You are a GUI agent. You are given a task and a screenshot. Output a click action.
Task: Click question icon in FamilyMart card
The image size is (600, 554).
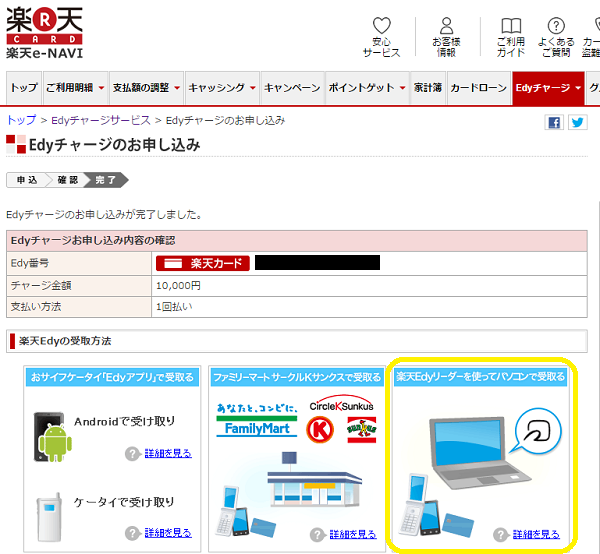pos(317,534)
